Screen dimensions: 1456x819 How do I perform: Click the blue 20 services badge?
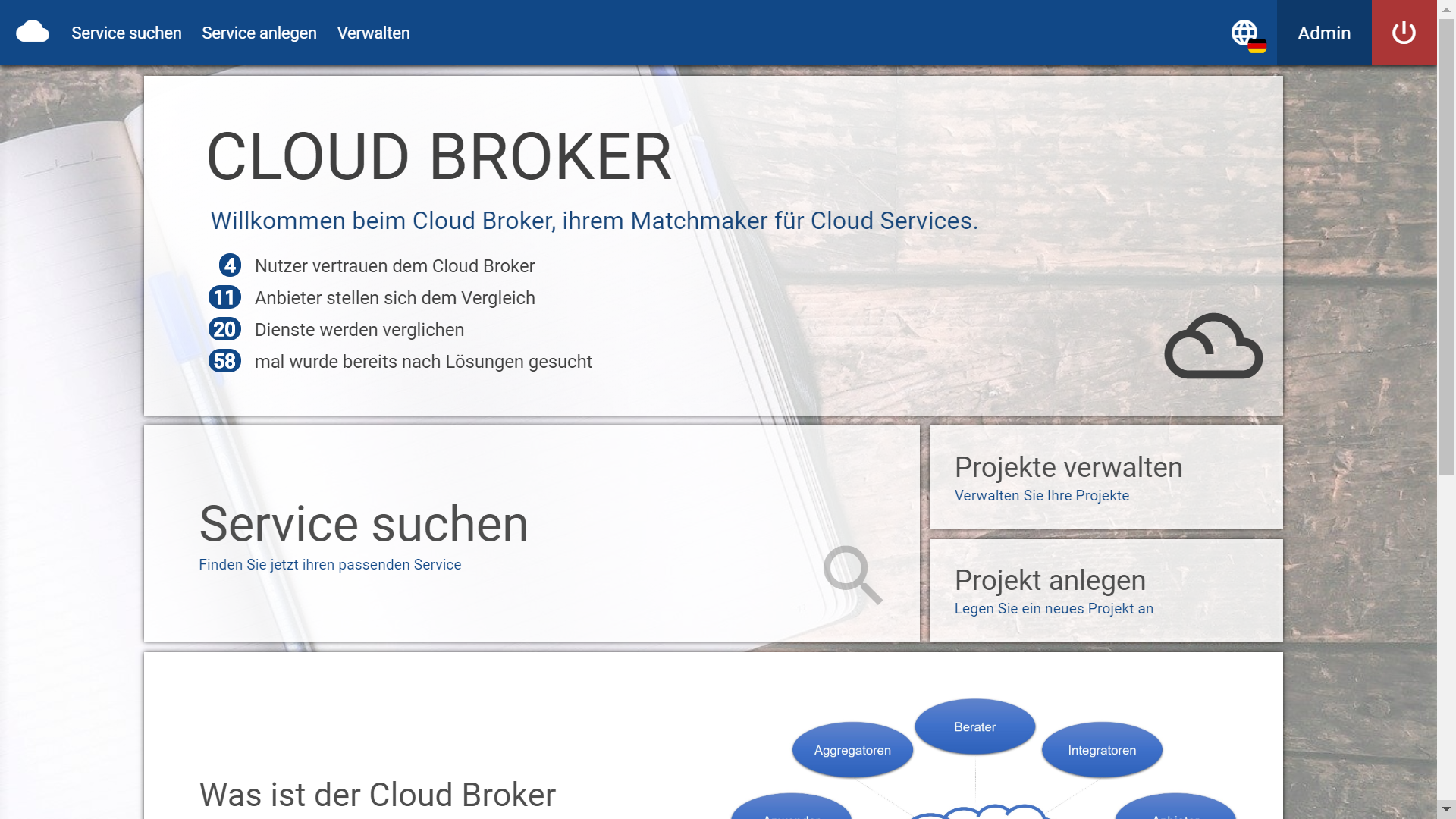(224, 329)
